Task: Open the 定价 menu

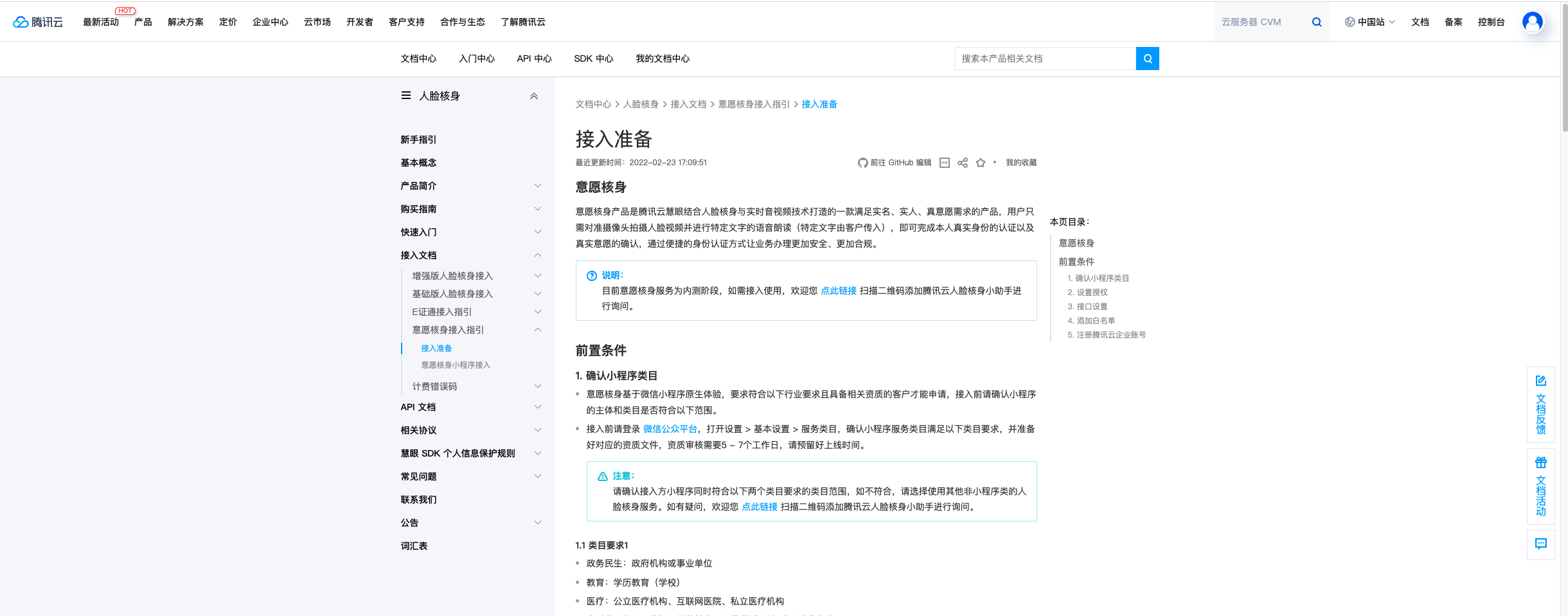Action: [x=228, y=22]
